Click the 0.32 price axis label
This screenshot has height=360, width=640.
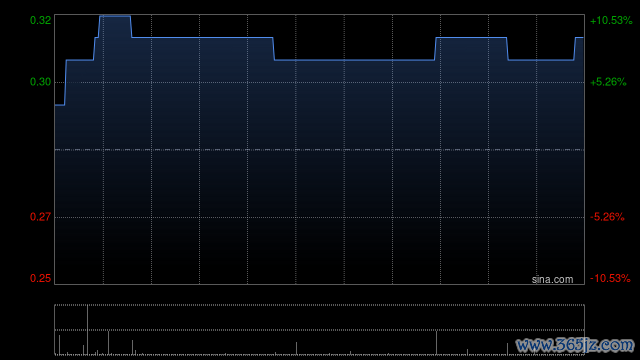40,20
